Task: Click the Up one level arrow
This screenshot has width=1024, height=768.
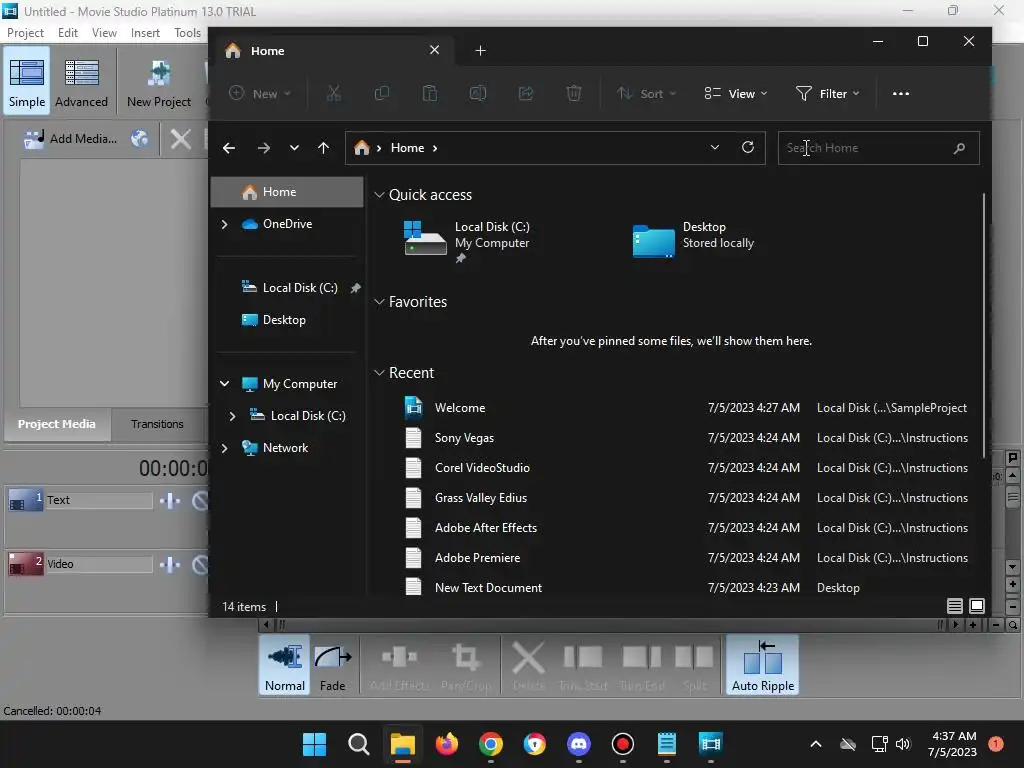Action: click(x=323, y=148)
